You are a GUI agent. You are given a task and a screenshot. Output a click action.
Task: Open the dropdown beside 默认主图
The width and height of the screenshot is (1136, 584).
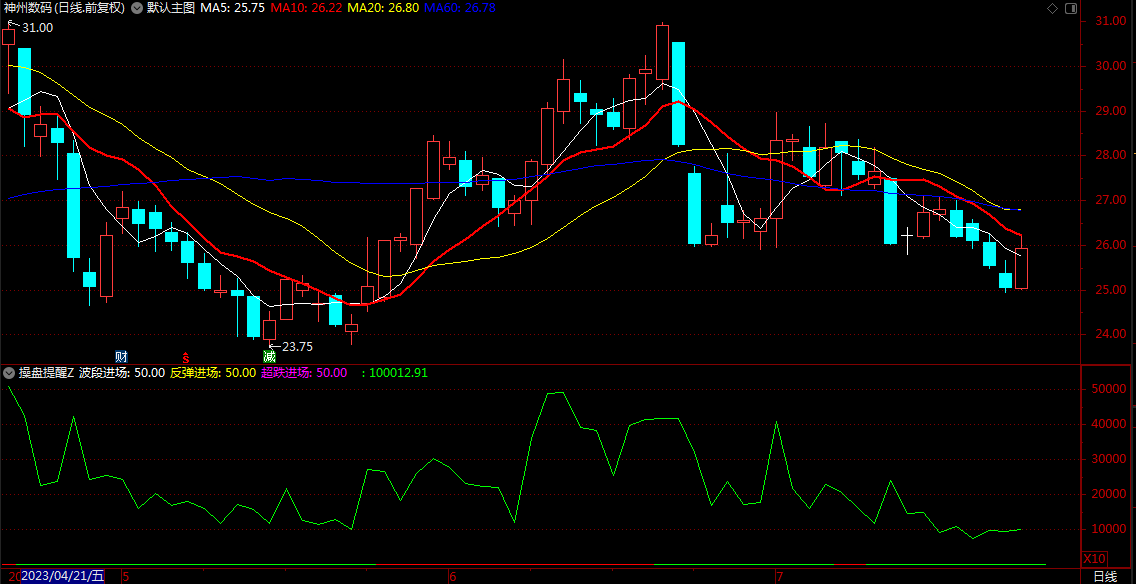pyautogui.click(x=136, y=9)
